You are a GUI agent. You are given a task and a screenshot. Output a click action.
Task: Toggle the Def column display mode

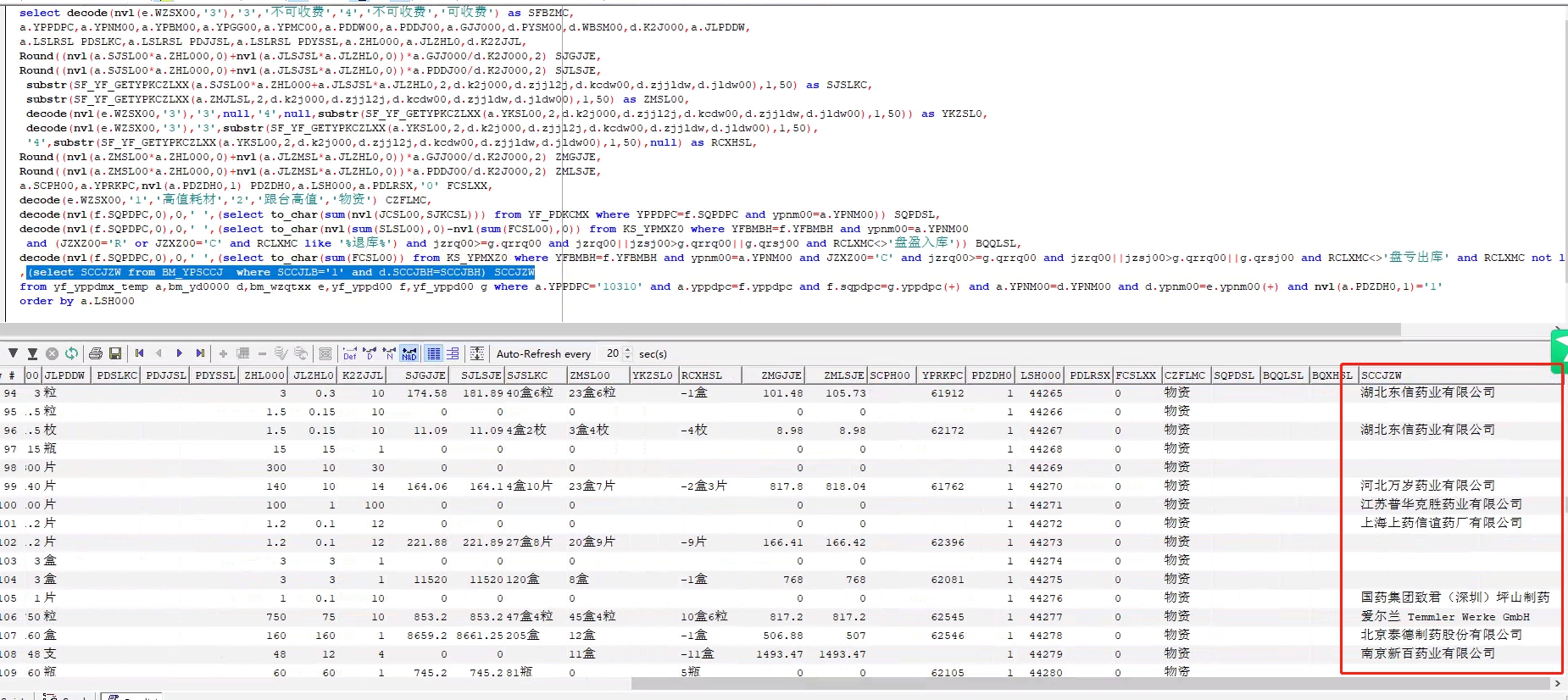pyautogui.click(x=349, y=353)
